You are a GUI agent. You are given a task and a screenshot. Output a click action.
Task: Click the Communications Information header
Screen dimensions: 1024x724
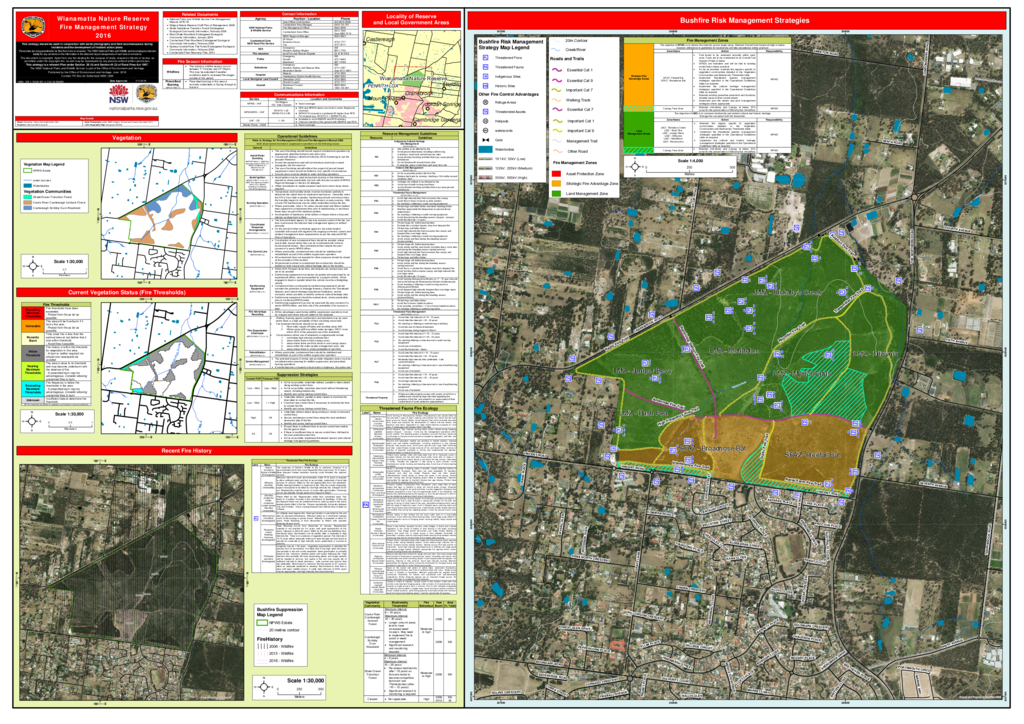[299, 95]
